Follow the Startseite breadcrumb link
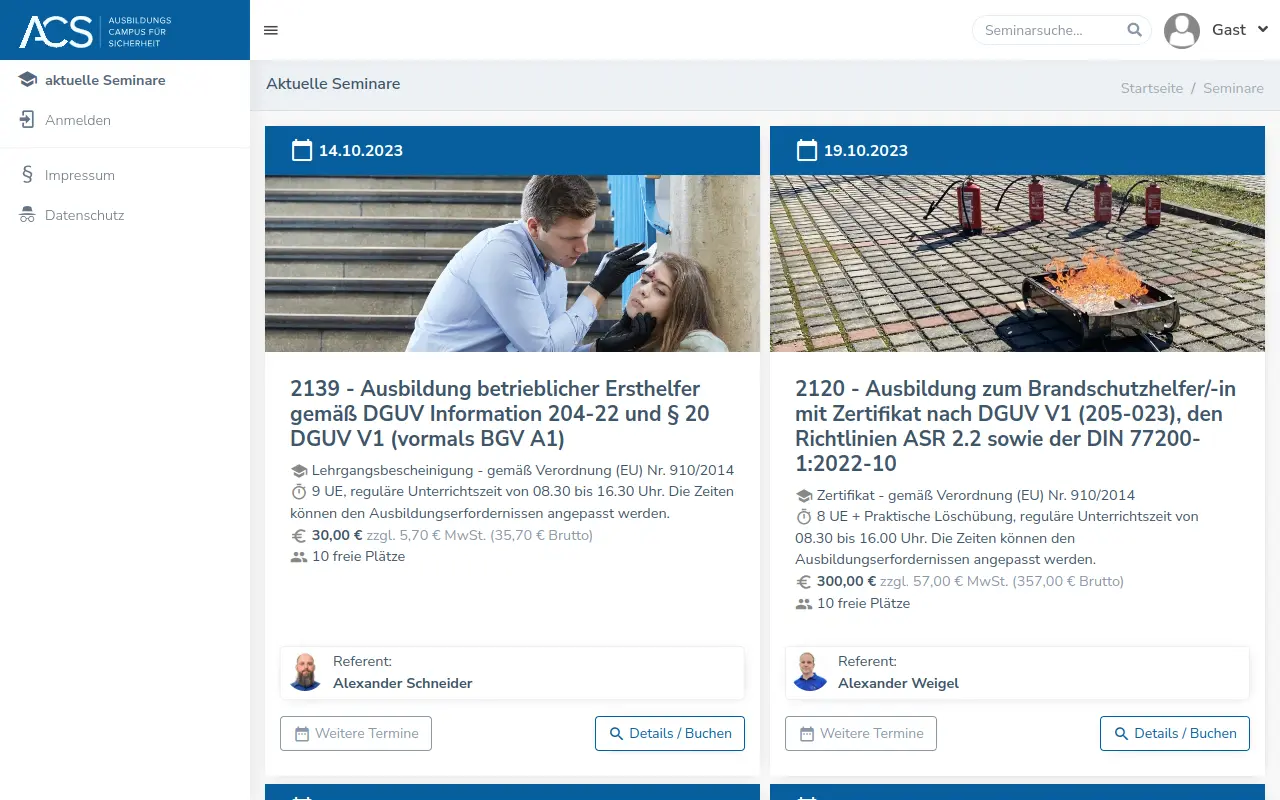1280x800 pixels. click(x=1152, y=88)
